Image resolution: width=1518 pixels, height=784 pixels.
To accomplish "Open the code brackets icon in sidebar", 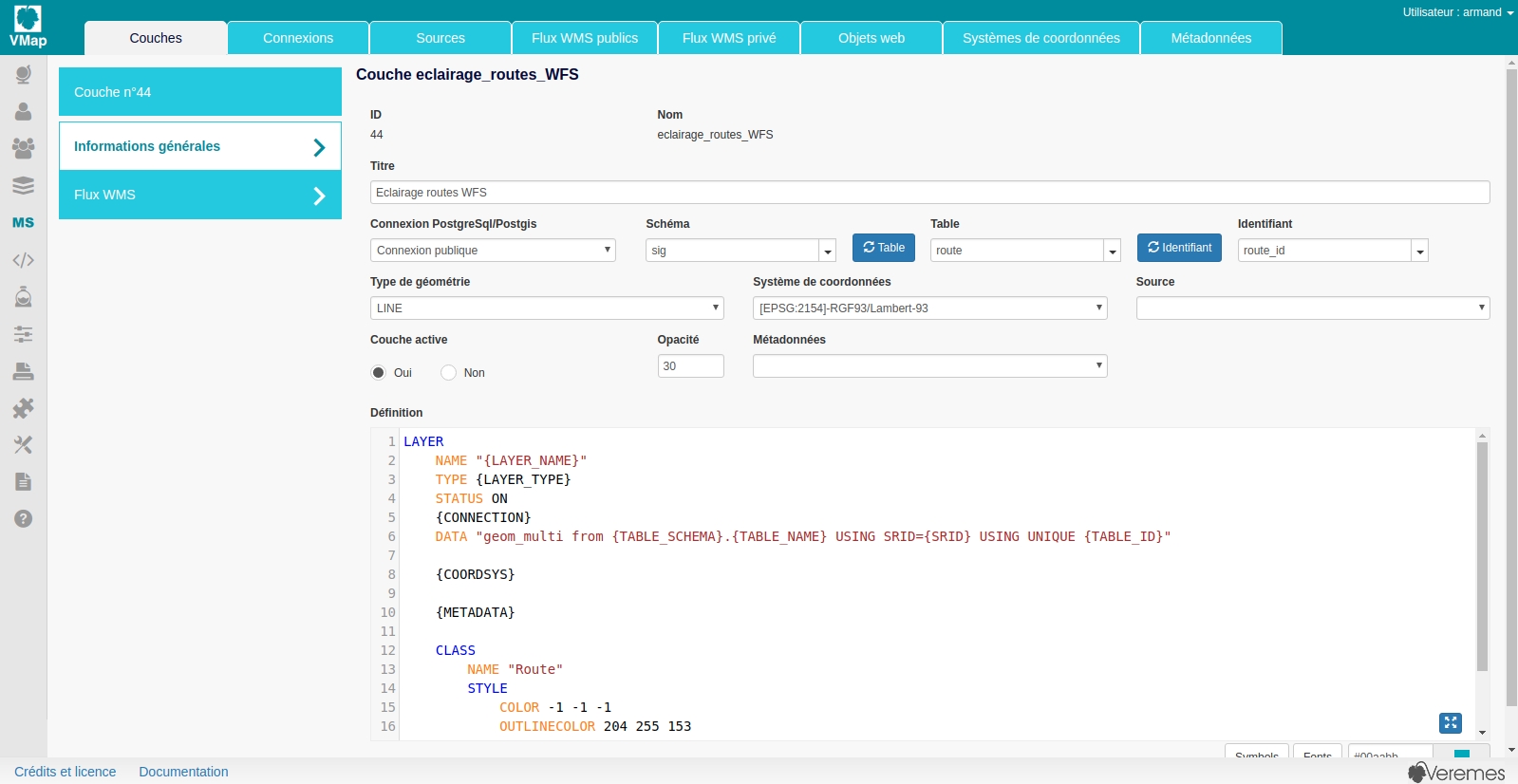I will (x=24, y=259).
